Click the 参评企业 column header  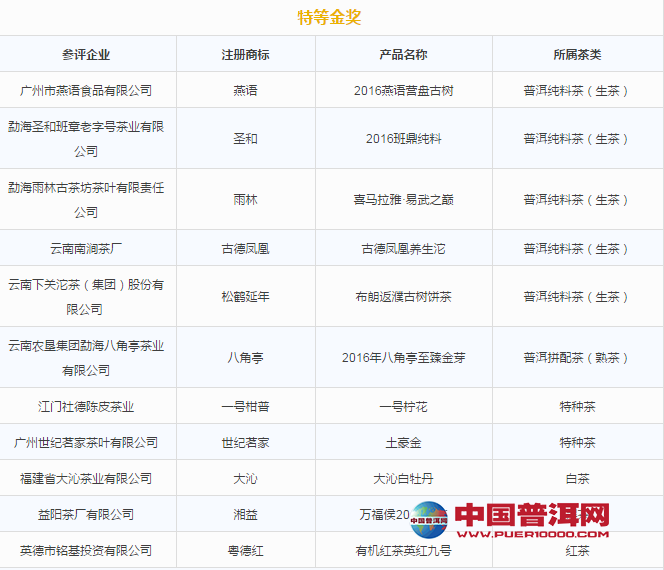coord(86,54)
